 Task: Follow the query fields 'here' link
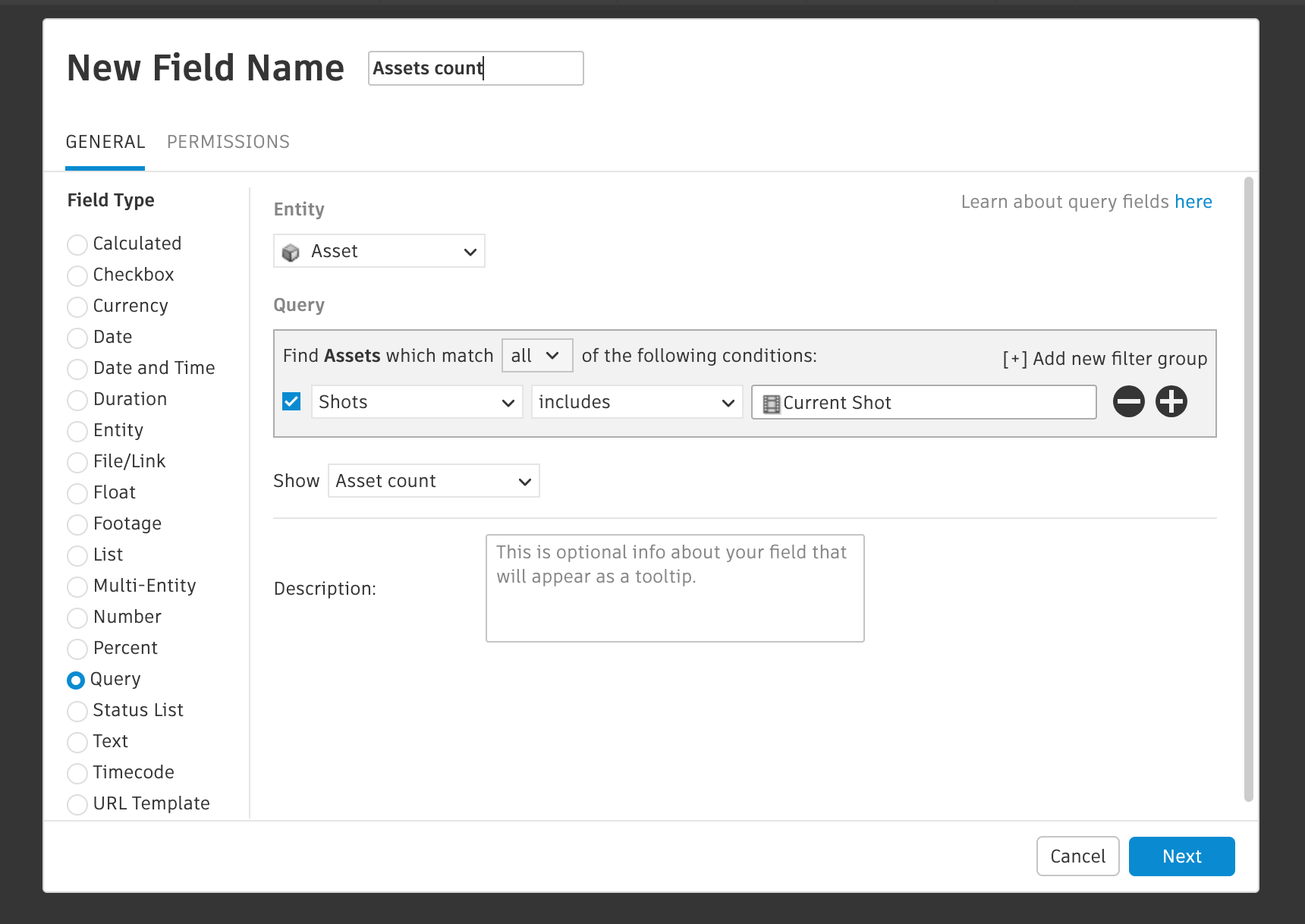click(x=1193, y=202)
